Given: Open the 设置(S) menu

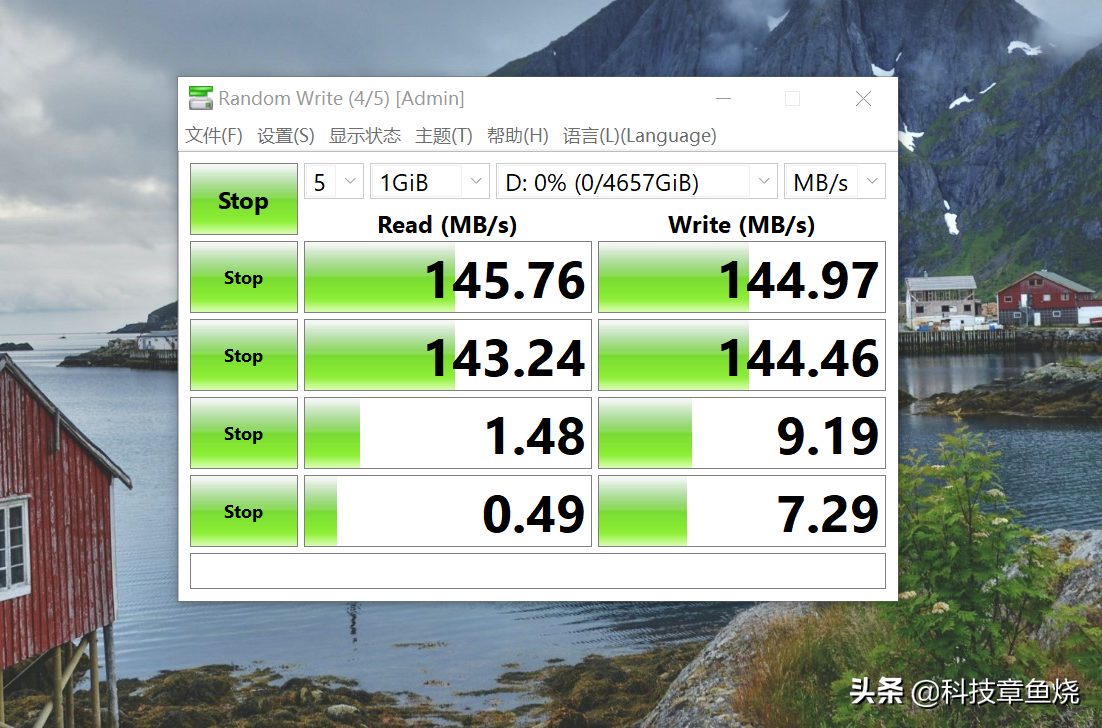Looking at the screenshot, I should point(285,136).
